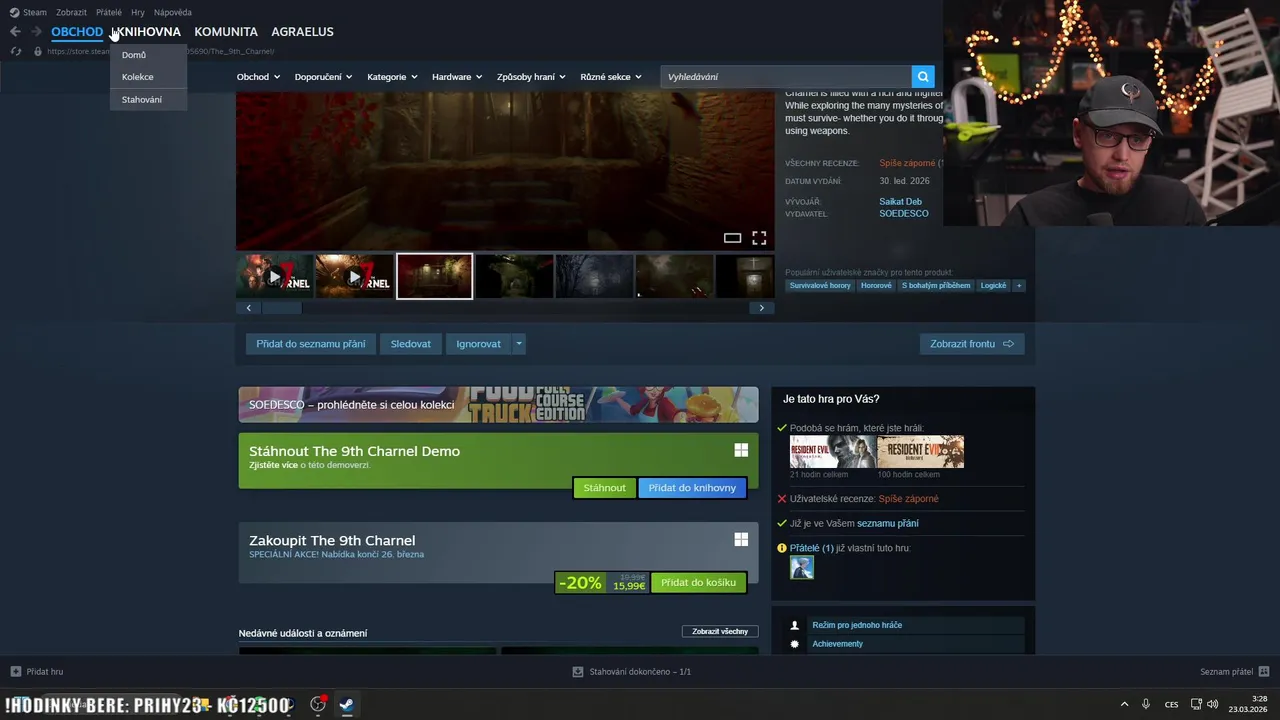Click the Hororové tag
Screen dimensions: 1280x720
(876, 286)
